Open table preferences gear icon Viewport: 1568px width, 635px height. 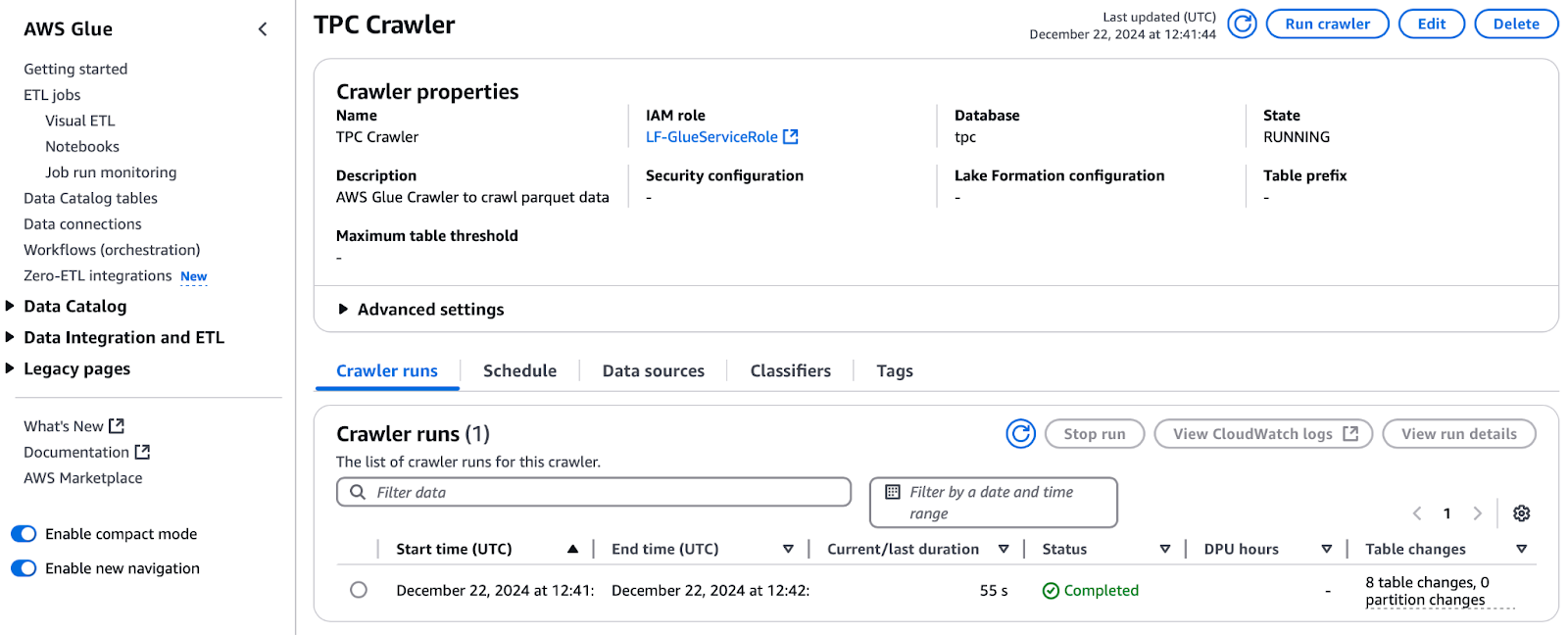[x=1521, y=513]
